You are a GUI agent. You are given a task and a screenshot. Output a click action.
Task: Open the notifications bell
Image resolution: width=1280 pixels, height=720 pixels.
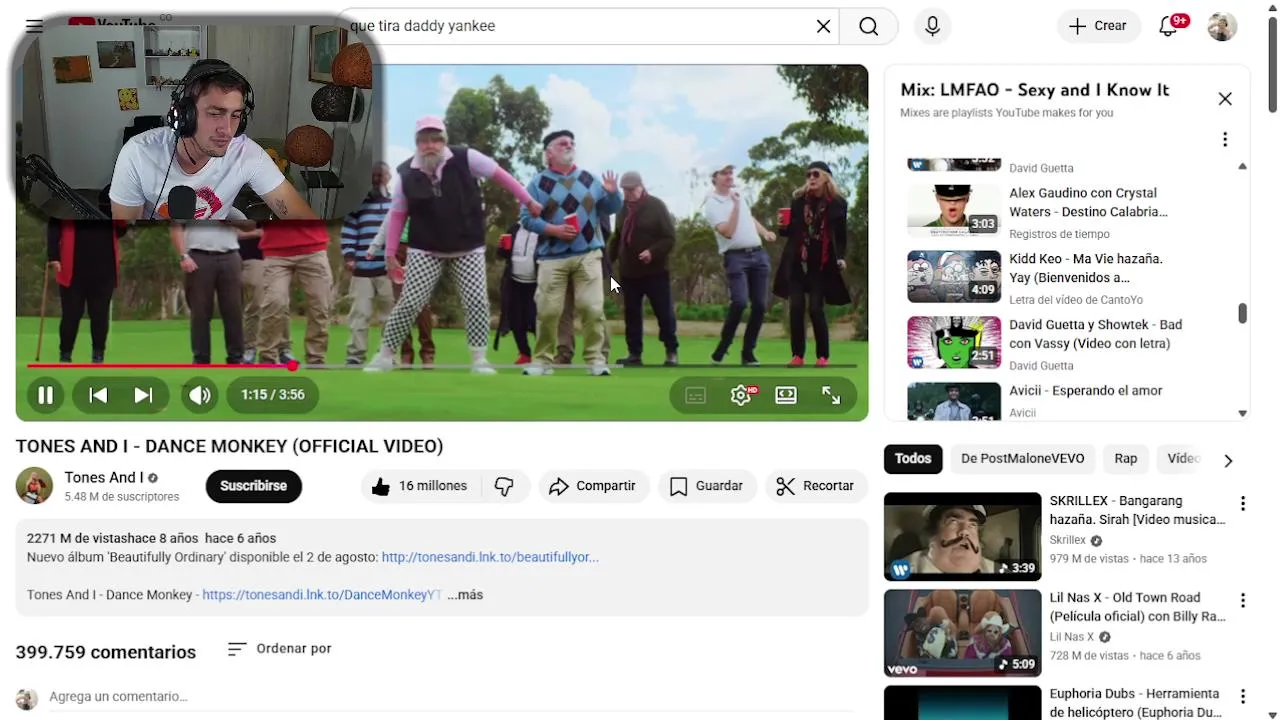point(1168,26)
